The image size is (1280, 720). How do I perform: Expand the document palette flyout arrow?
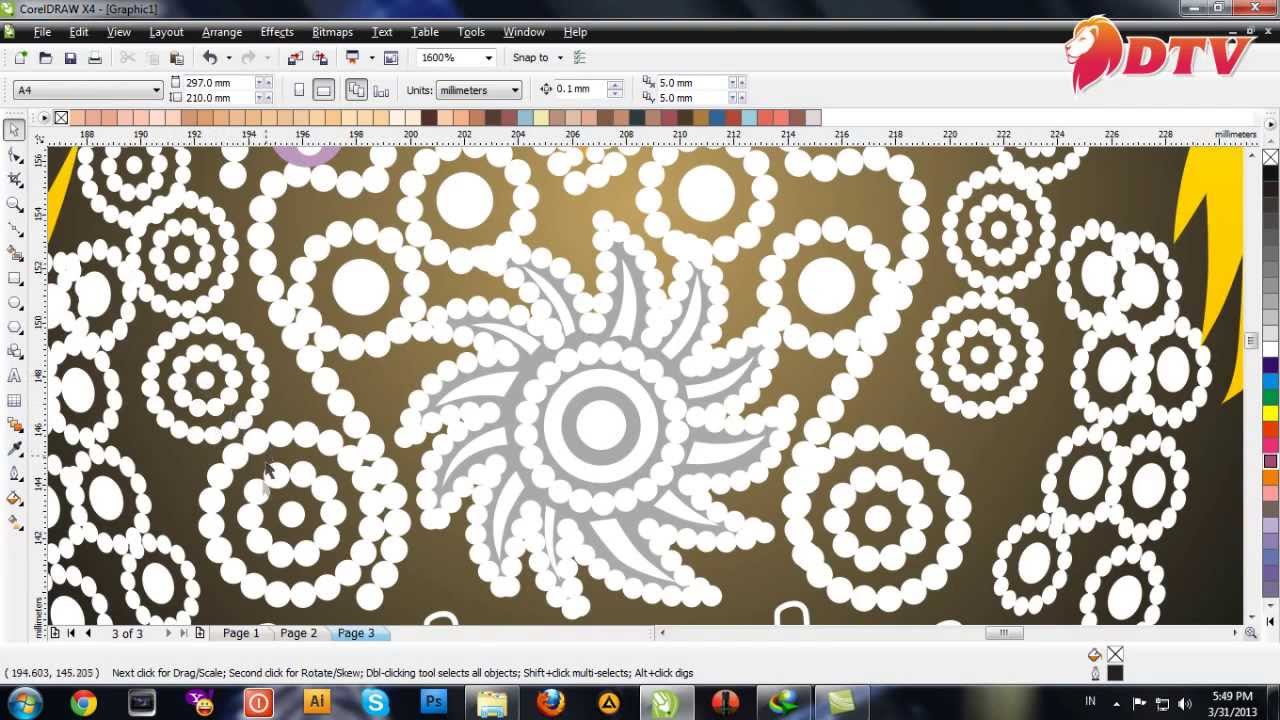point(43,118)
